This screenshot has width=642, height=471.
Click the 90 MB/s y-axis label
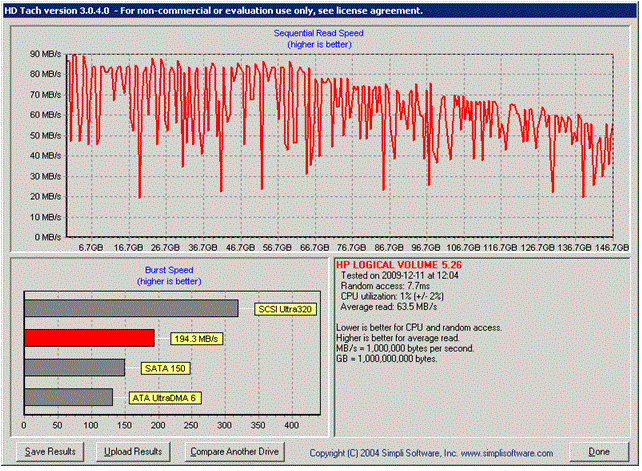pos(45,54)
